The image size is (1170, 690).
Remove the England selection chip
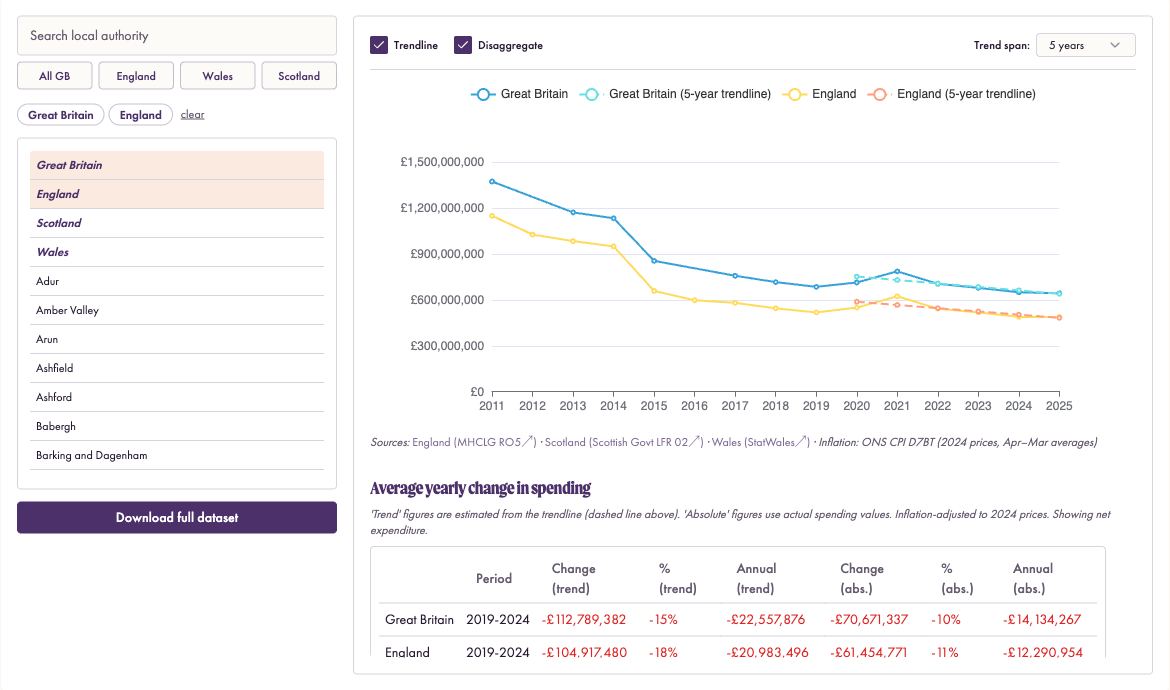coord(140,115)
